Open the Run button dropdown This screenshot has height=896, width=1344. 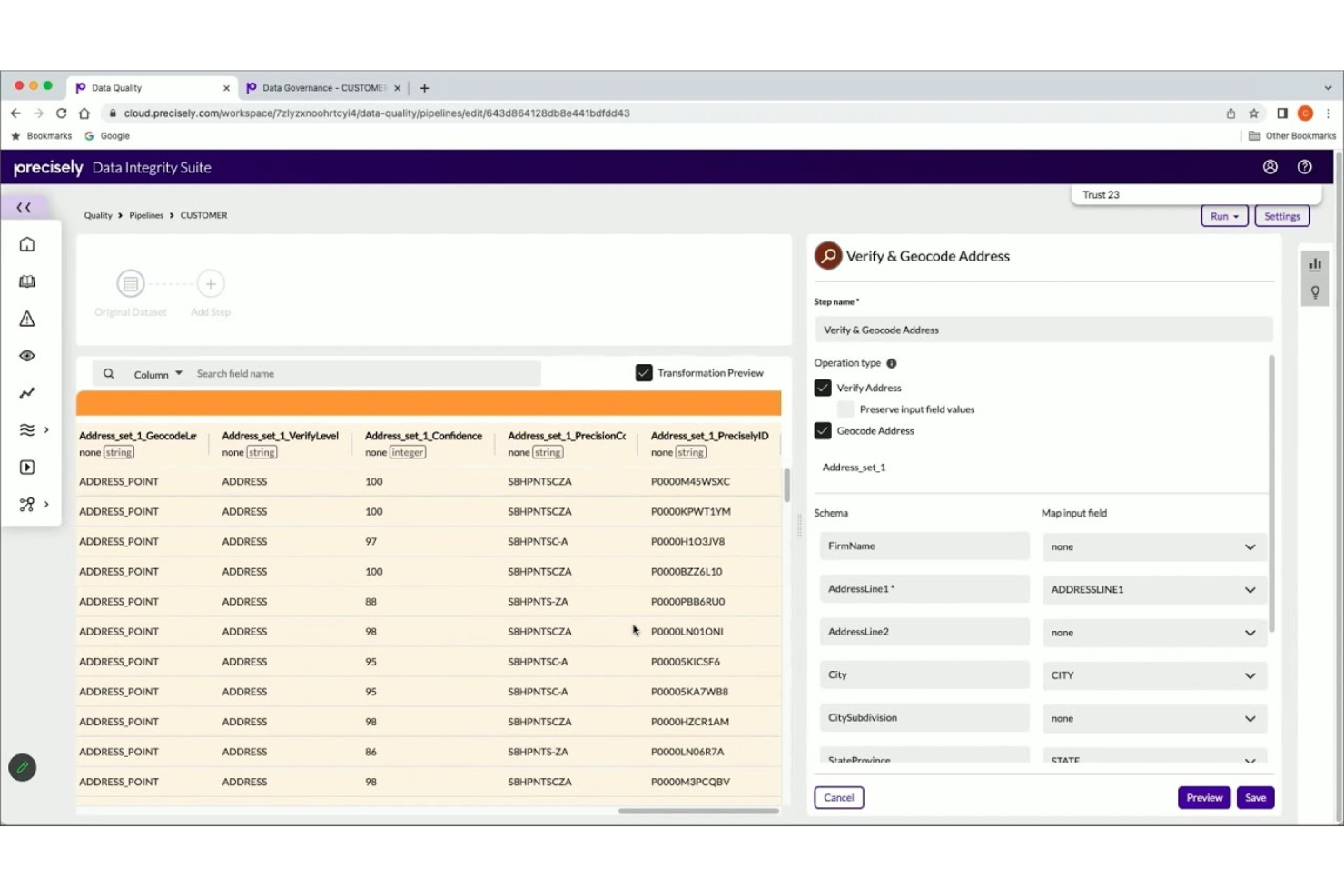click(1224, 216)
